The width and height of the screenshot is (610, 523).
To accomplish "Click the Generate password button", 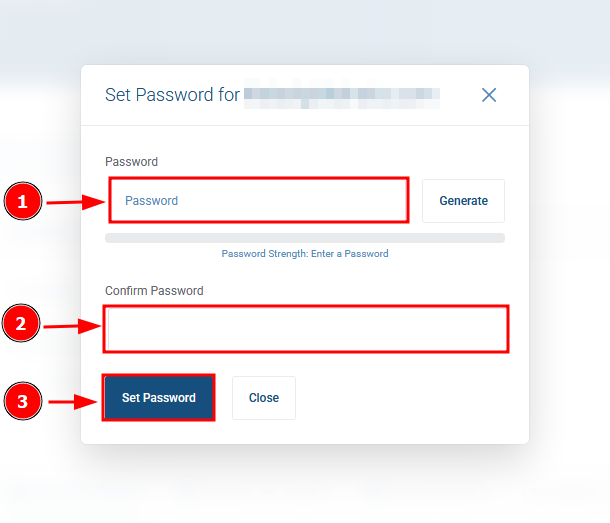I will click(463, 201).
